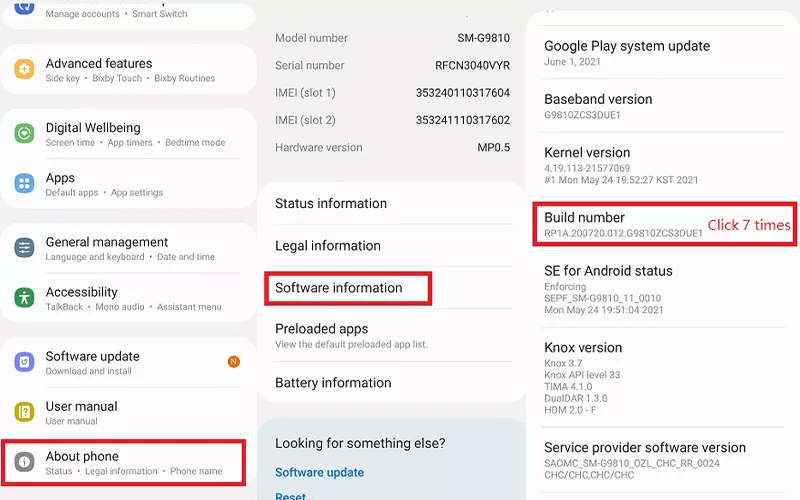Tap the Accessibility person icon
This screenshot has width=800, height=500.
coord(25,298)
